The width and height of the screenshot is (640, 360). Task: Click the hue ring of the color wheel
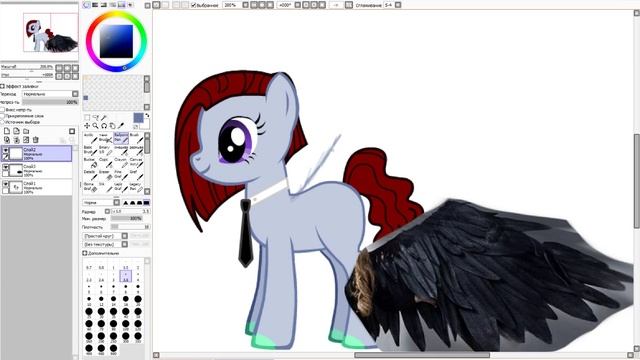(116, 15)
